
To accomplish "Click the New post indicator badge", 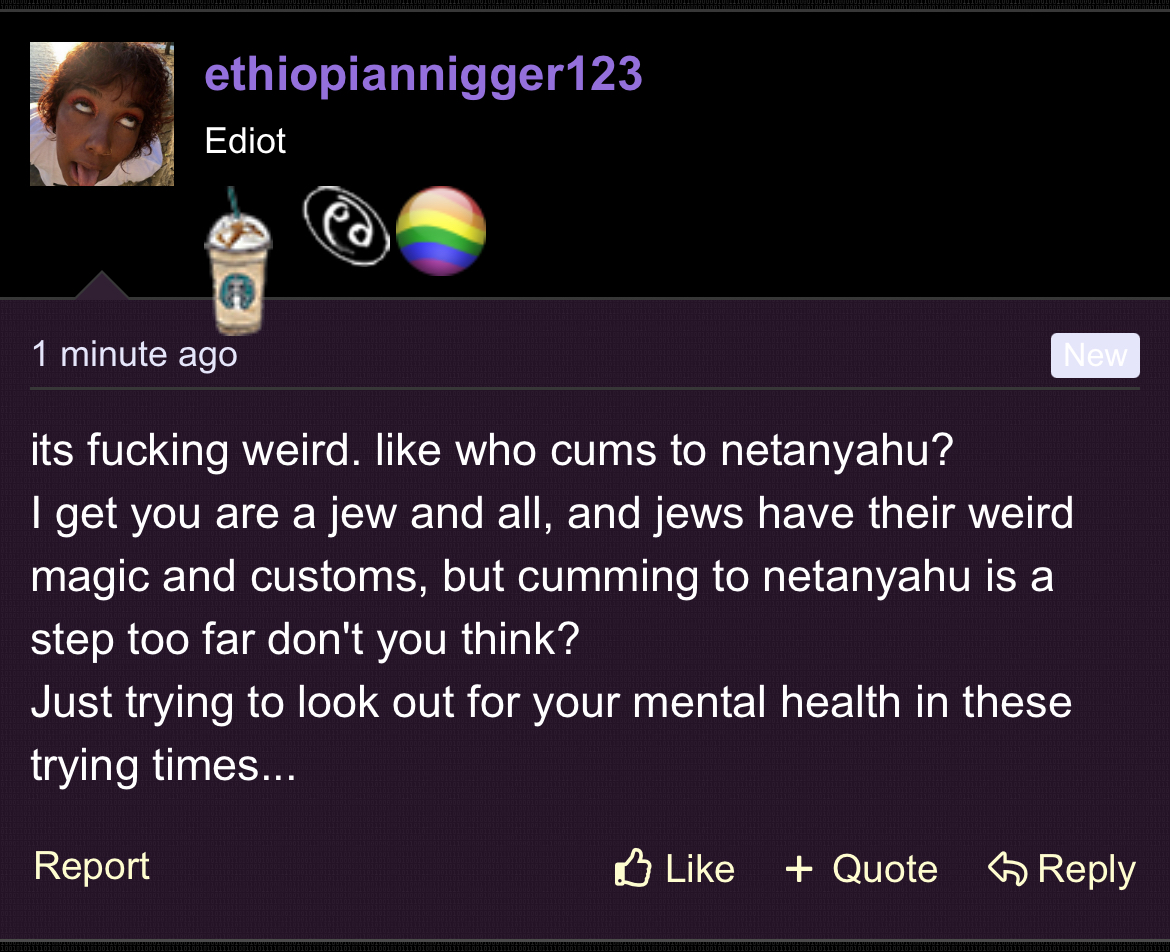I will coord(1095,355).
